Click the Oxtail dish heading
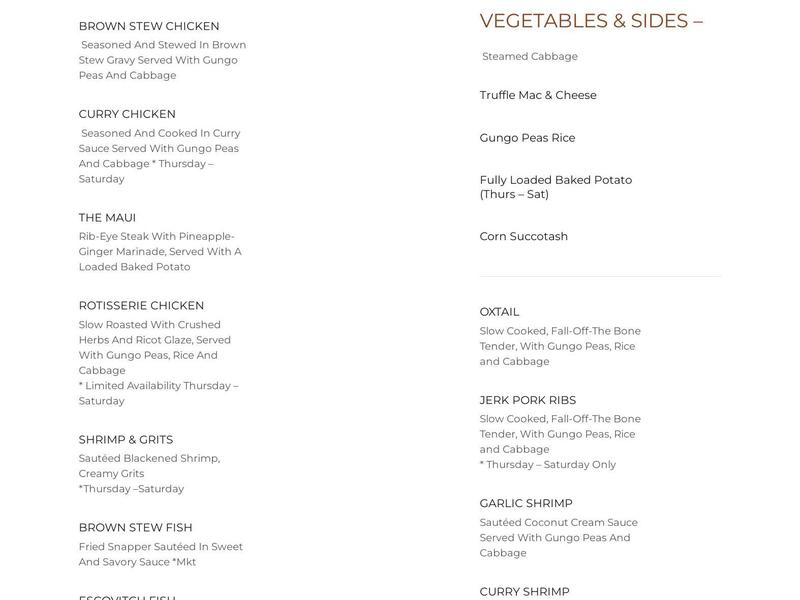 [x=500, y=312]
